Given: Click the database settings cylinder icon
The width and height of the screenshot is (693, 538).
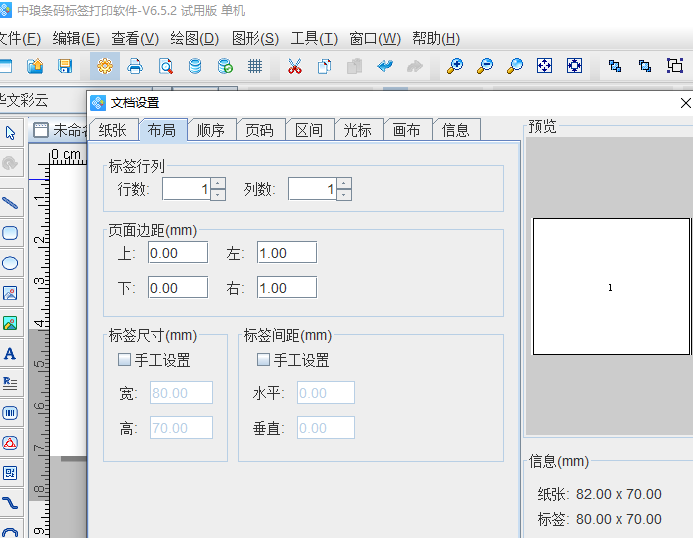Looking at the screenshot, I should 195,66.
